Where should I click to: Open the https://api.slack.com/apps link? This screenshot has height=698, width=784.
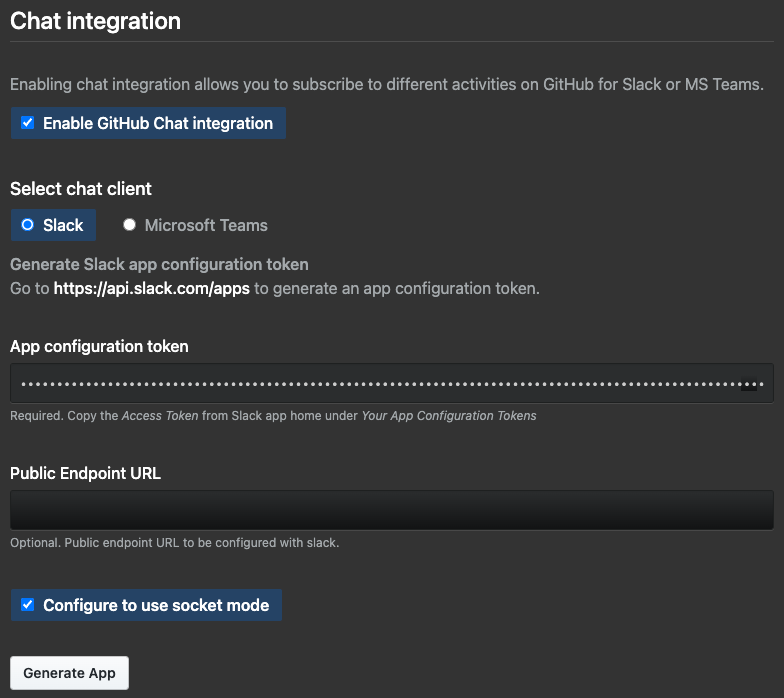[x=151, y=288]
